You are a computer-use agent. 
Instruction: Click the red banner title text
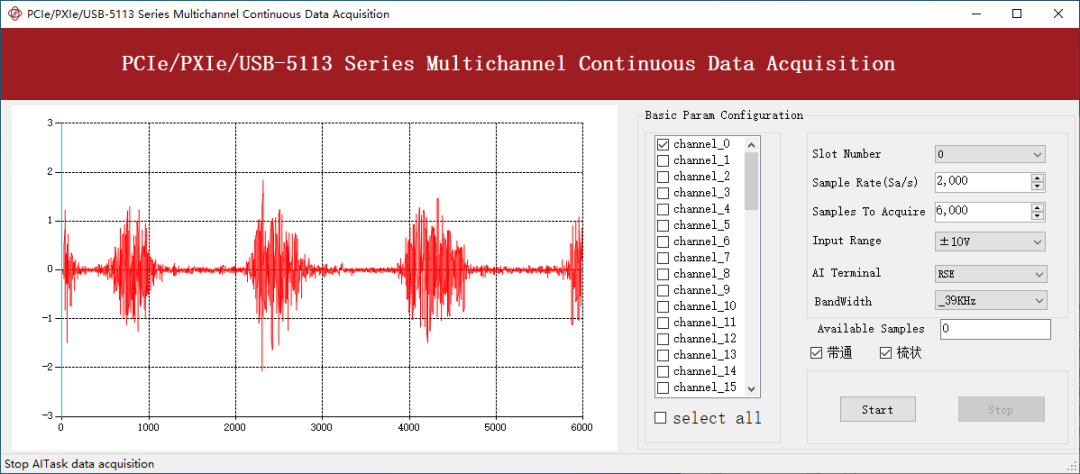click(x=508, y=64)
